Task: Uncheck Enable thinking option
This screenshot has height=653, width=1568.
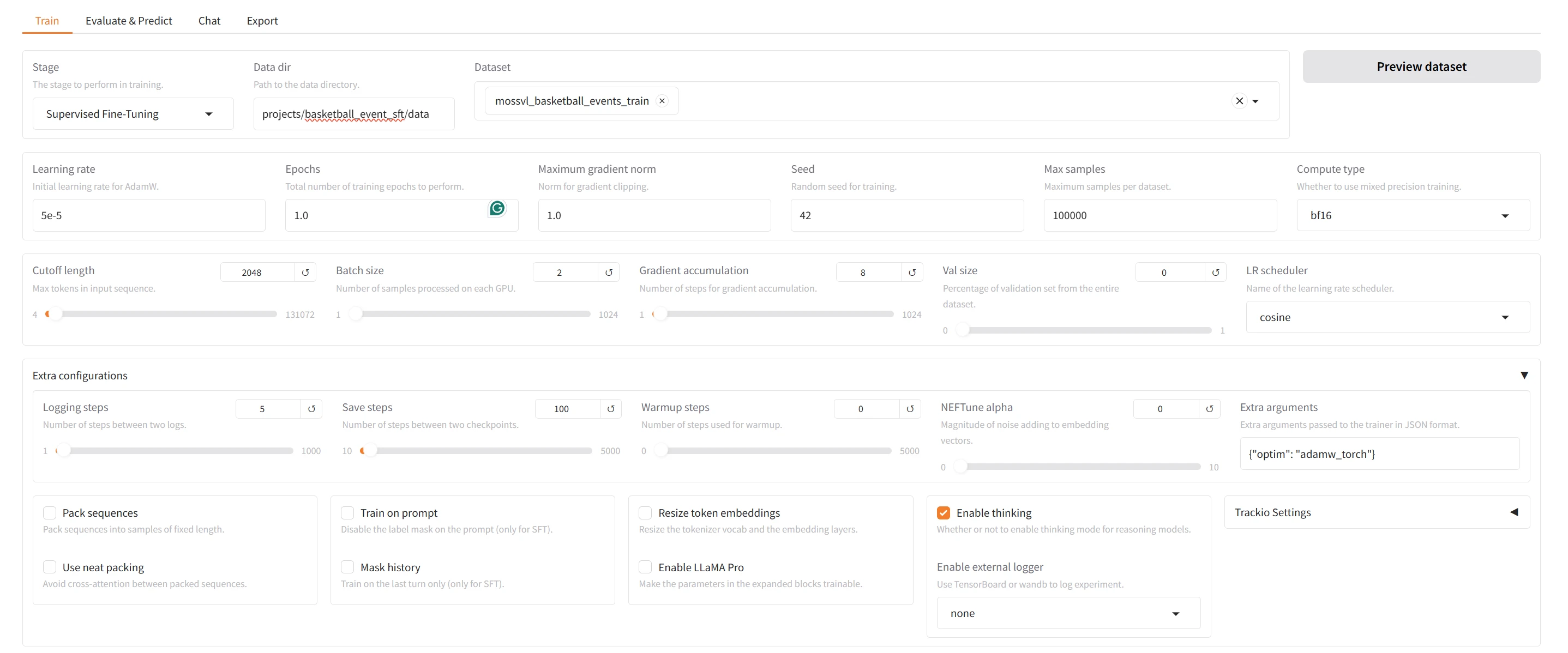Action: (x=944, y=512)
